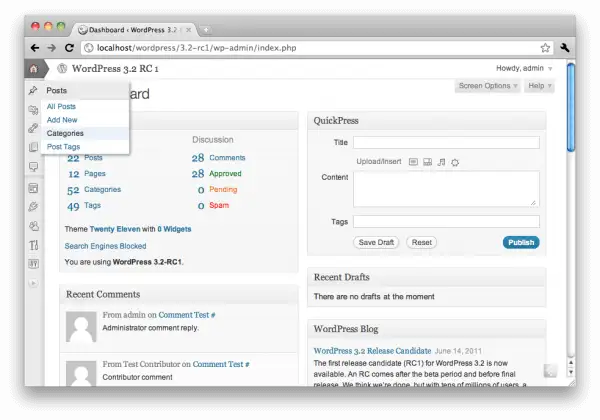Click the Add Audio music note icon
Screen dimensions: 600x420
441,162
